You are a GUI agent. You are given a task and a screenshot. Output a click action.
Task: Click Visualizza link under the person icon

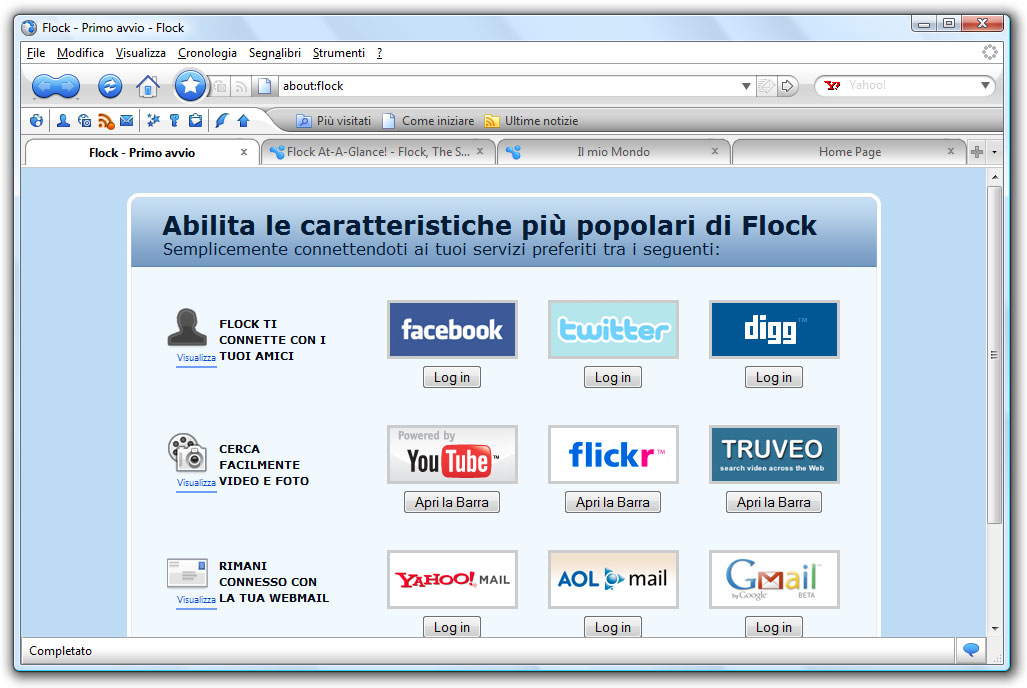196,358
